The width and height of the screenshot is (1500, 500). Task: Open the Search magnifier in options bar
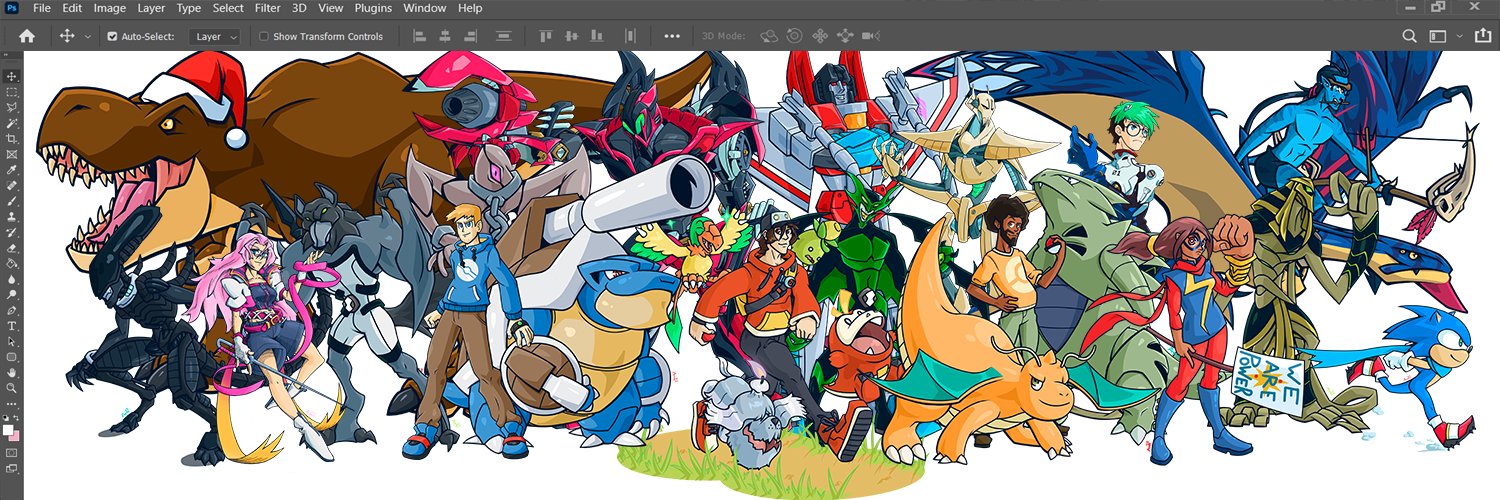(1409, 36)
